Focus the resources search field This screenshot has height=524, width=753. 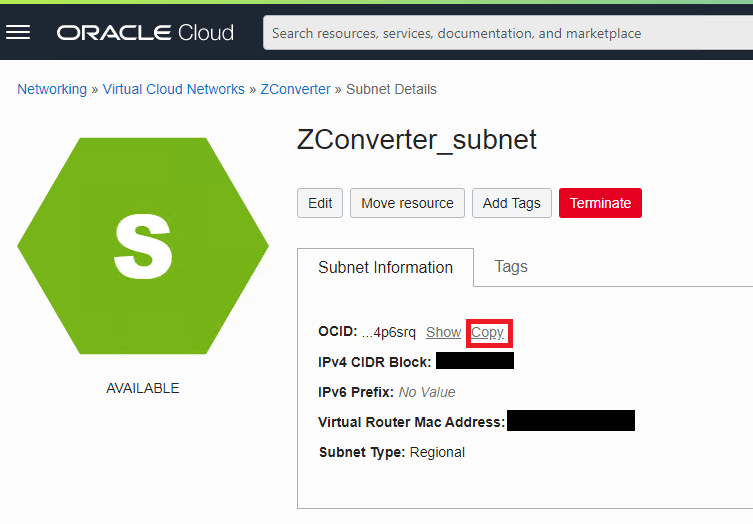508,33
